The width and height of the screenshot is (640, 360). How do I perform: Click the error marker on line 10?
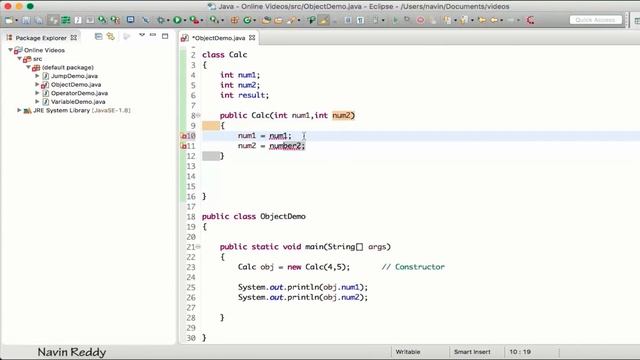pyautogui.click(x=183, y=136)
